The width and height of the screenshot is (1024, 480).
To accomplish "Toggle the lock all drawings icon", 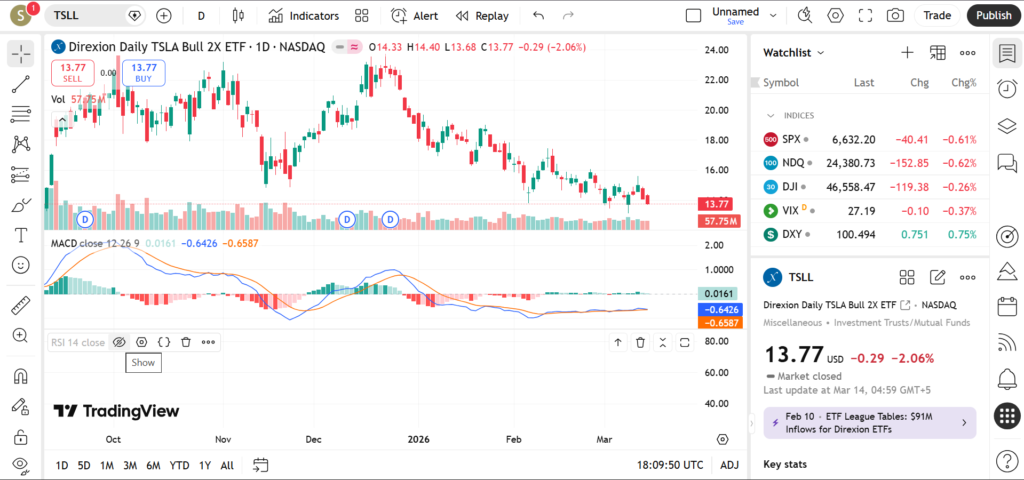I will 21,437.
